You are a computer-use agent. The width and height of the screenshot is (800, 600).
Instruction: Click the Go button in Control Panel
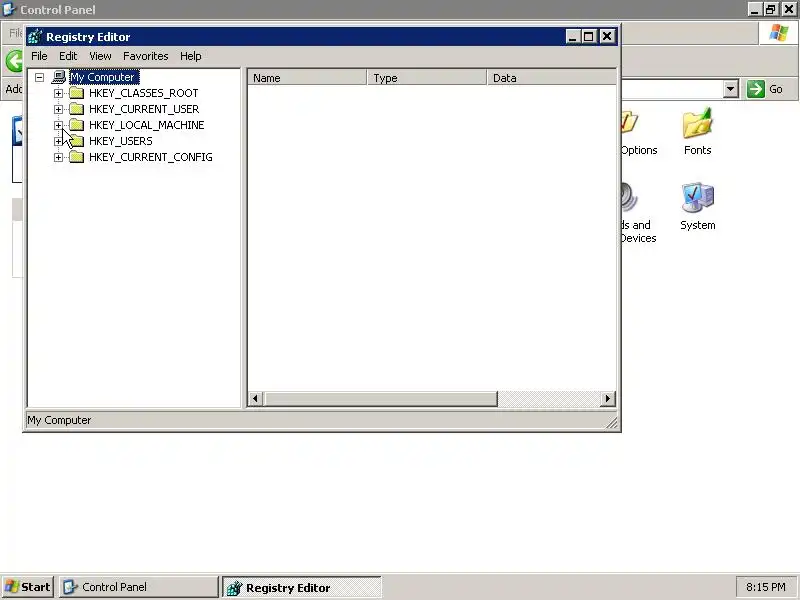765,89
